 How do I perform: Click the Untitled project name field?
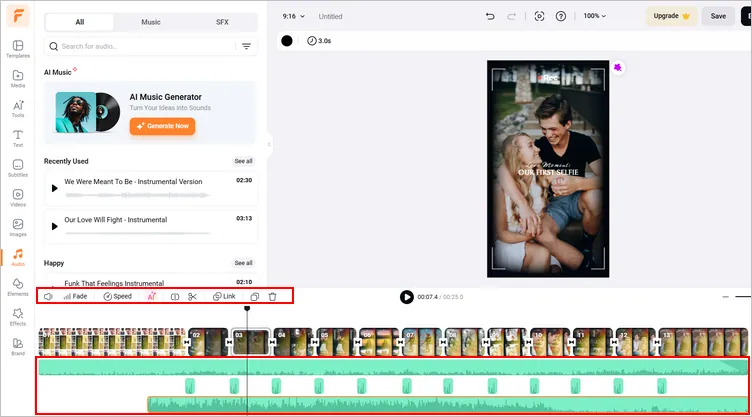pos(330,16)
